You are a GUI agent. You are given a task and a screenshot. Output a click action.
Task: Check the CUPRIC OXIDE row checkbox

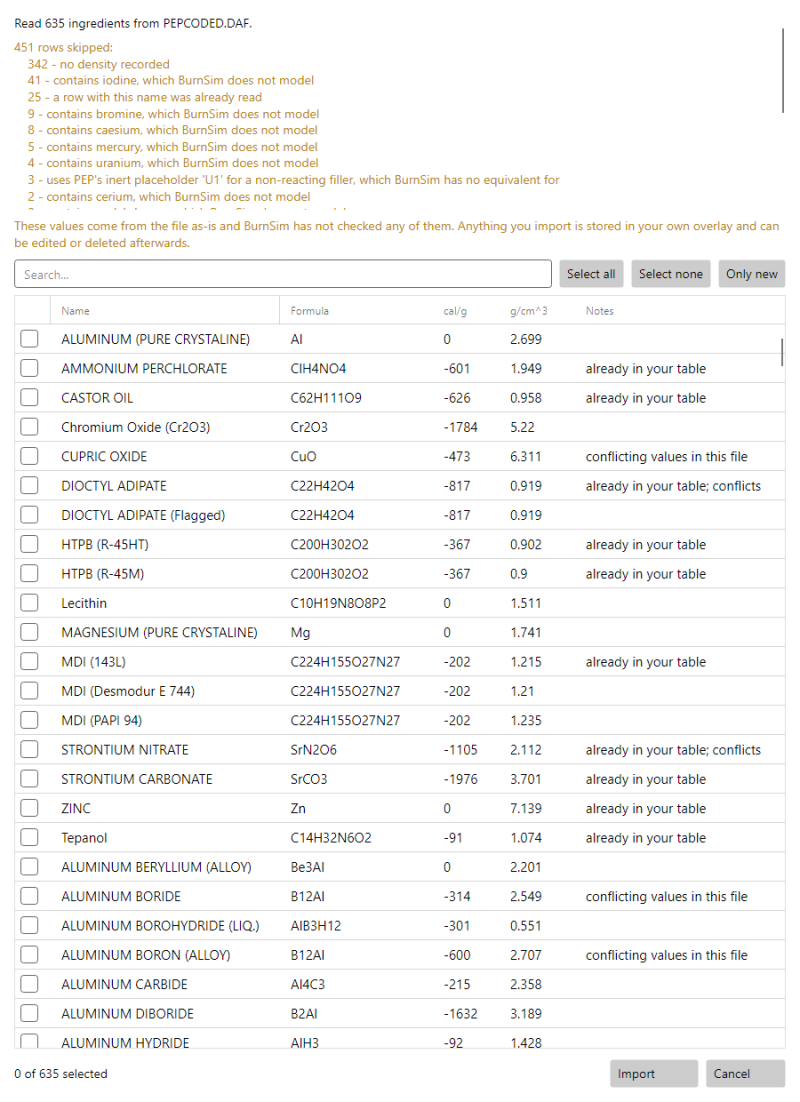pos(29,456)
